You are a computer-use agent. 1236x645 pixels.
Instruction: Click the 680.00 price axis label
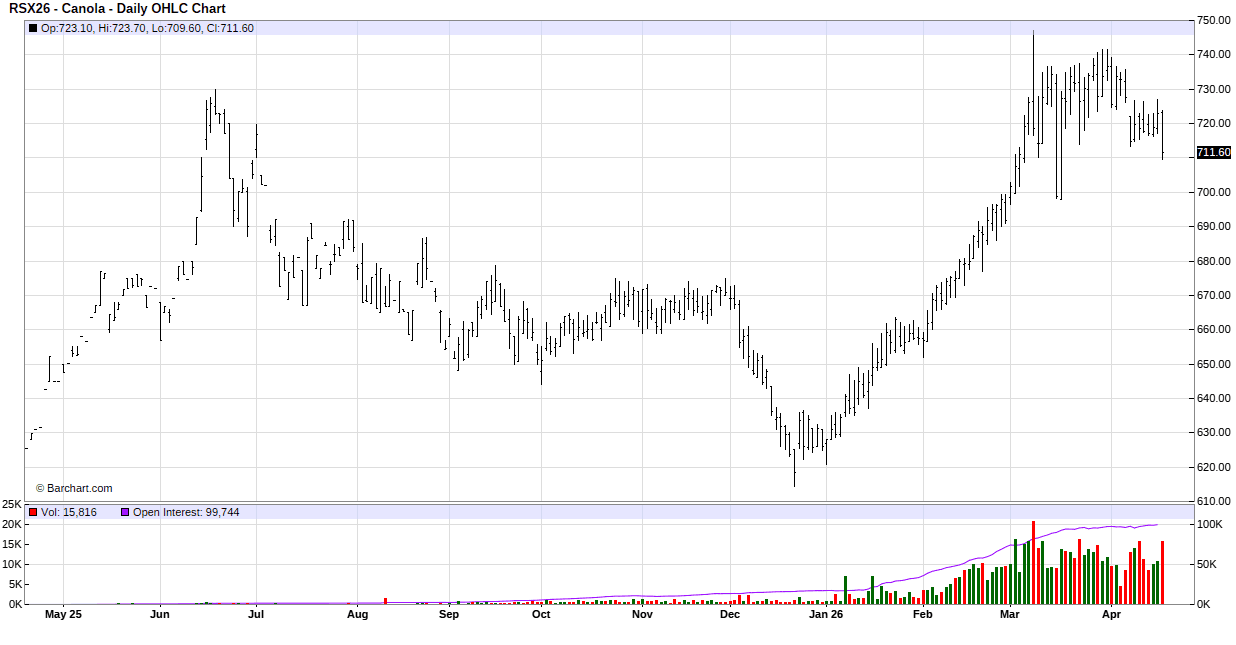1213,261
